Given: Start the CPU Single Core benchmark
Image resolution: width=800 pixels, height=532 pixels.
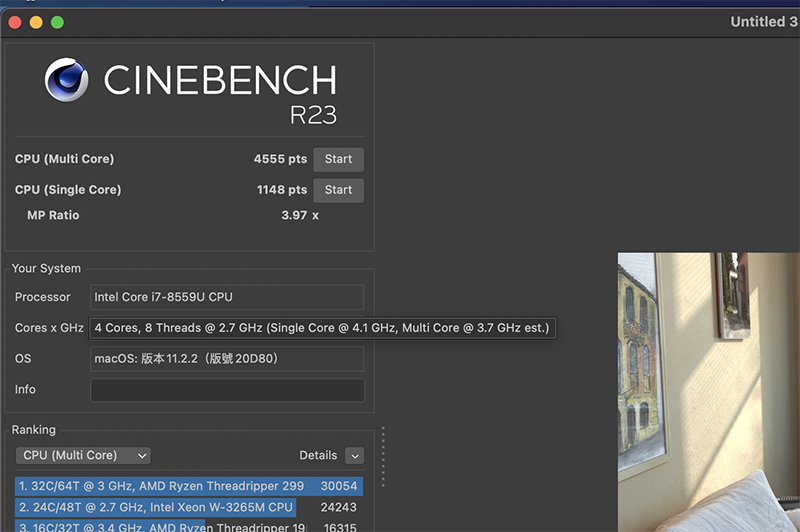Looking at the screenshot, I should click(x=338, y=190).
